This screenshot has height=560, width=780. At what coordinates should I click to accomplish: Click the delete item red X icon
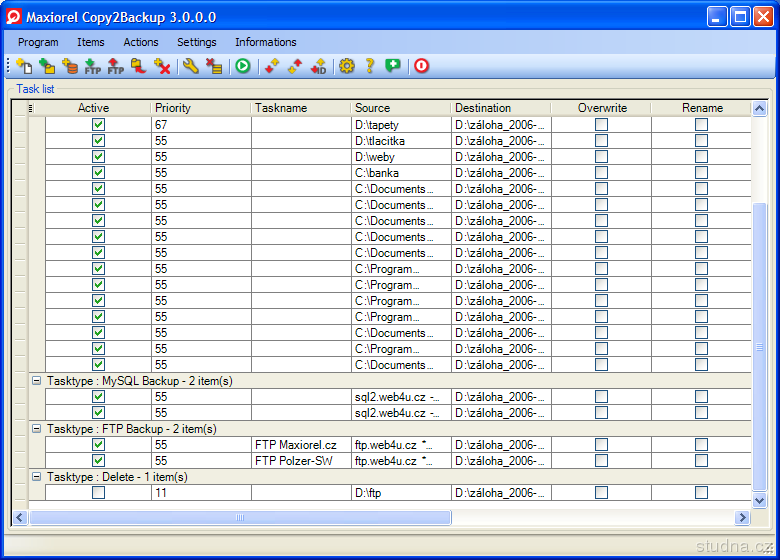(162, 67)
